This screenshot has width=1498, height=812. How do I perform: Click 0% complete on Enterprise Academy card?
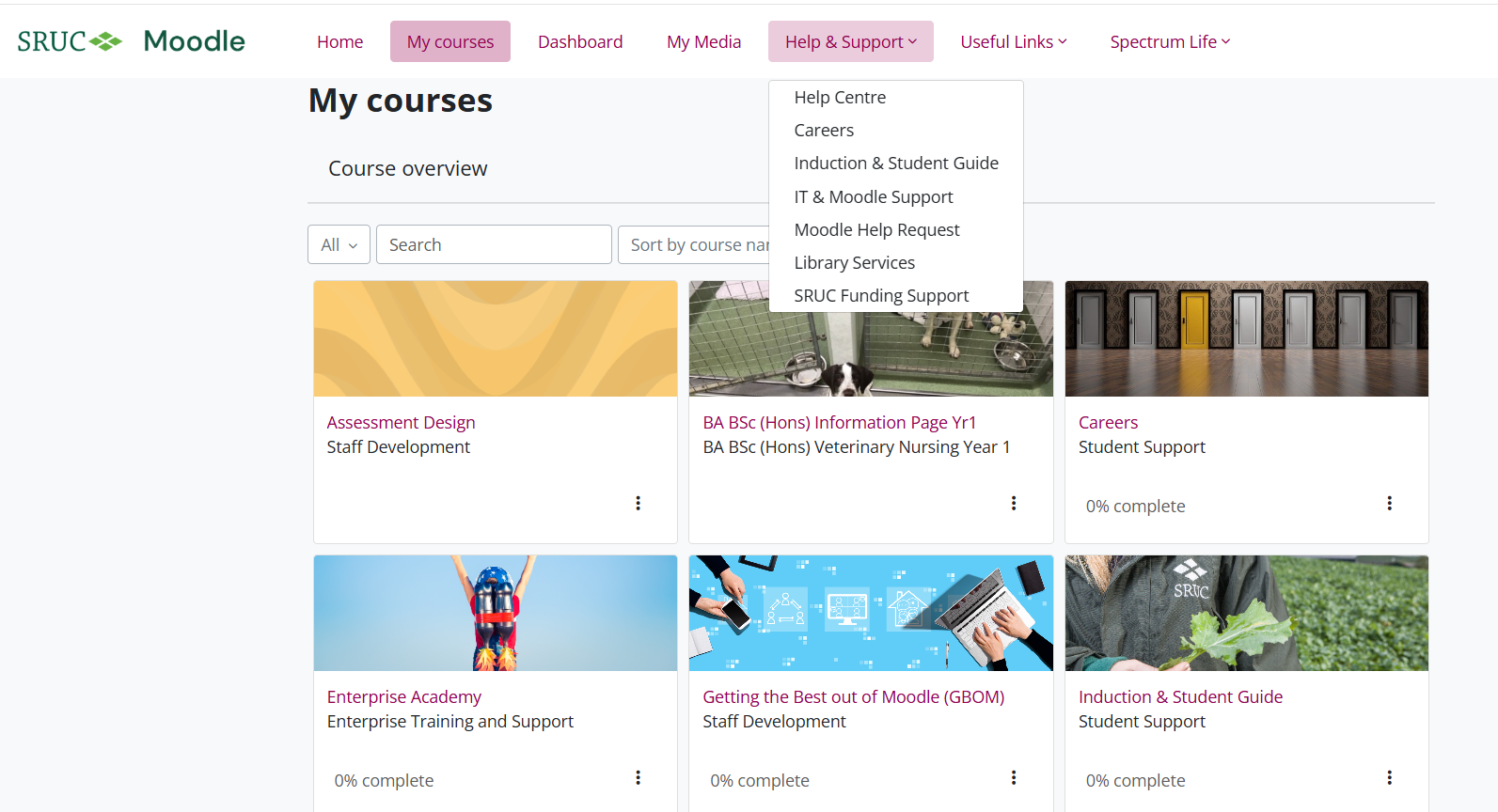tap(385, 781)
